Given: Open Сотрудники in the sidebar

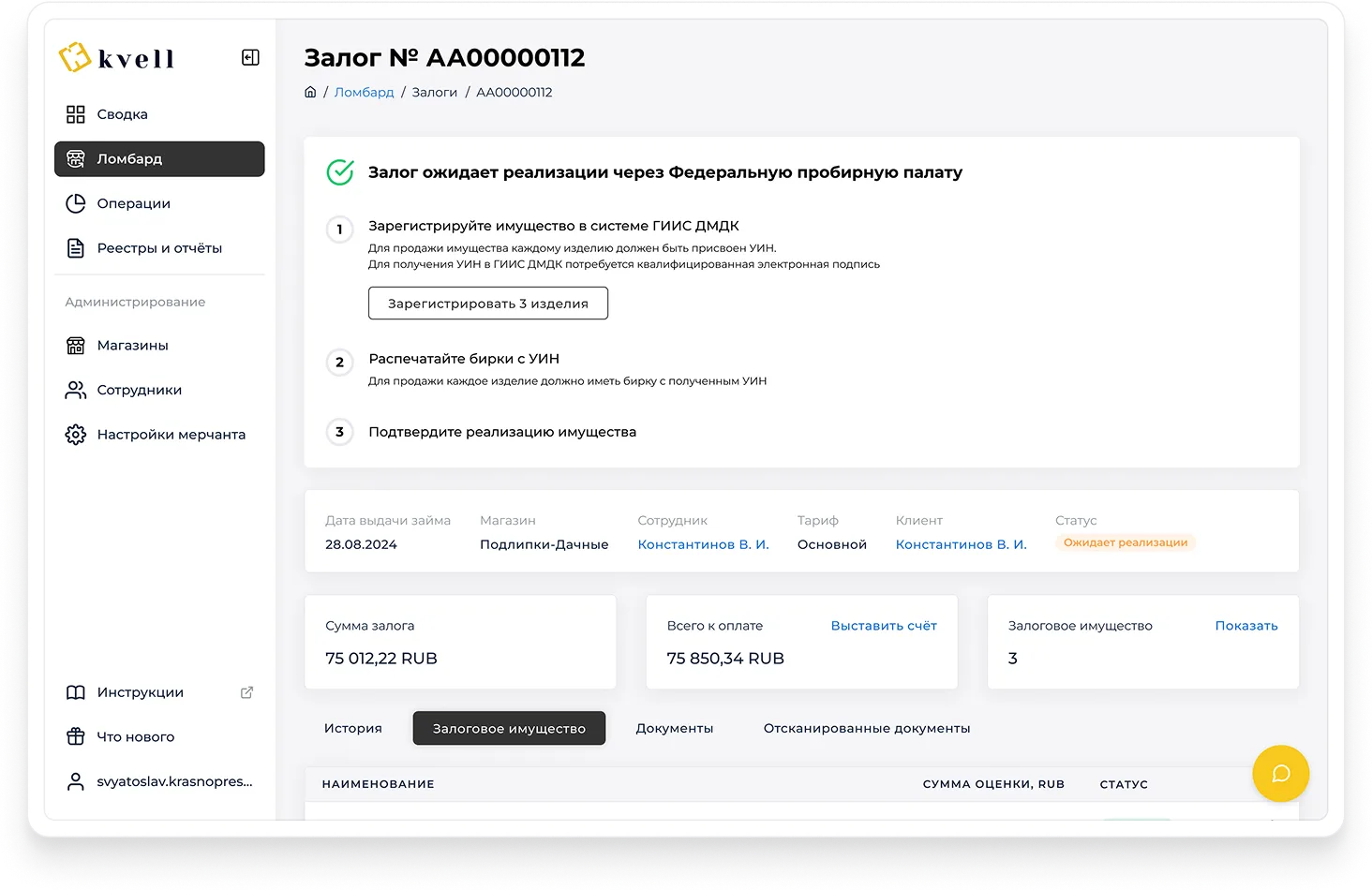Looking at the screenshot, I should (139, 390).
